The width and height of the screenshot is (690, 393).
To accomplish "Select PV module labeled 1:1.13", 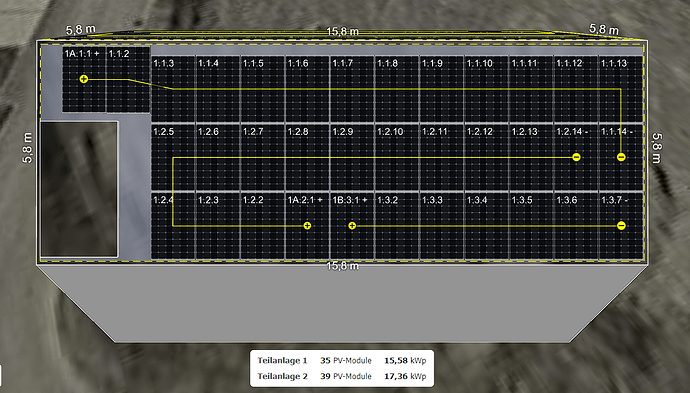I will click(x=621, y=89).
